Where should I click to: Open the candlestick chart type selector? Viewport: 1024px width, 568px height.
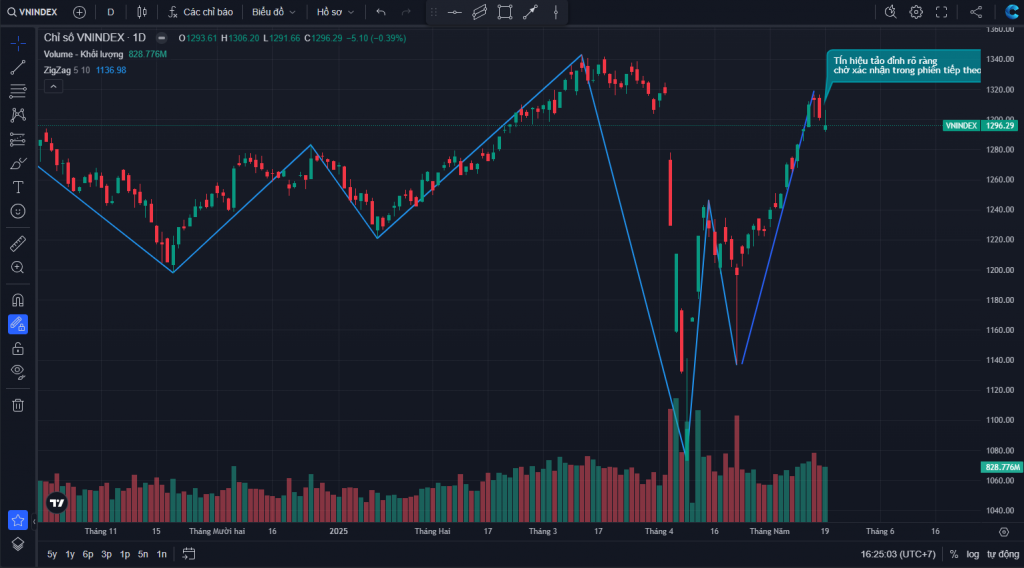142,12
